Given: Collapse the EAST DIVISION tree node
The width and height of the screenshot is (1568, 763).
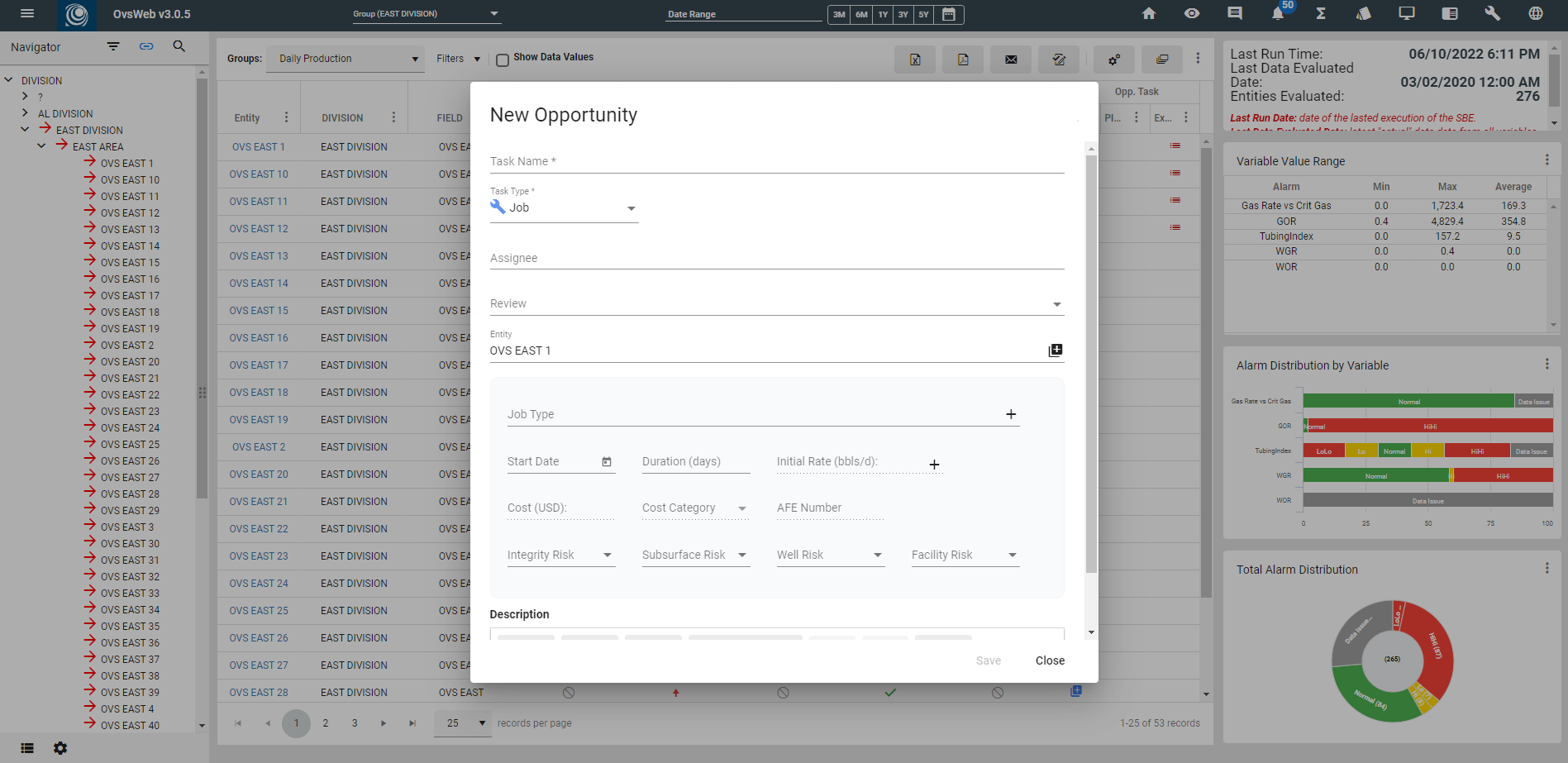Looking at the screenshot, I should pos(25,130).
